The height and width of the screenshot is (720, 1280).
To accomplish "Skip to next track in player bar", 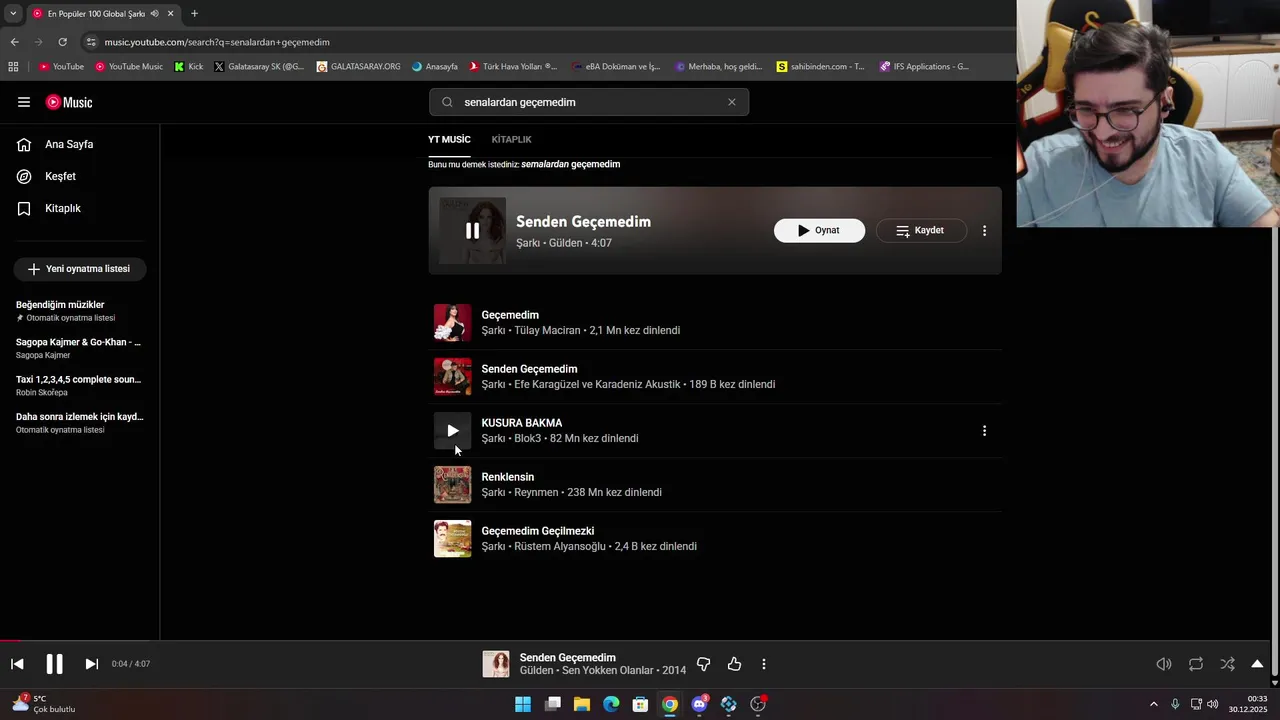I will (x=91, y=664).
